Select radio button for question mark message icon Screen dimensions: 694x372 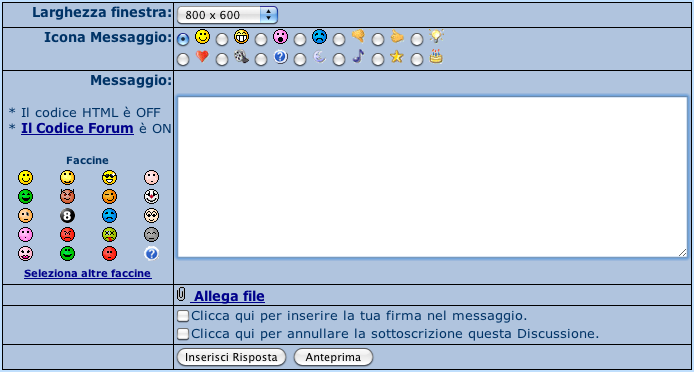(x=261, y=59)
